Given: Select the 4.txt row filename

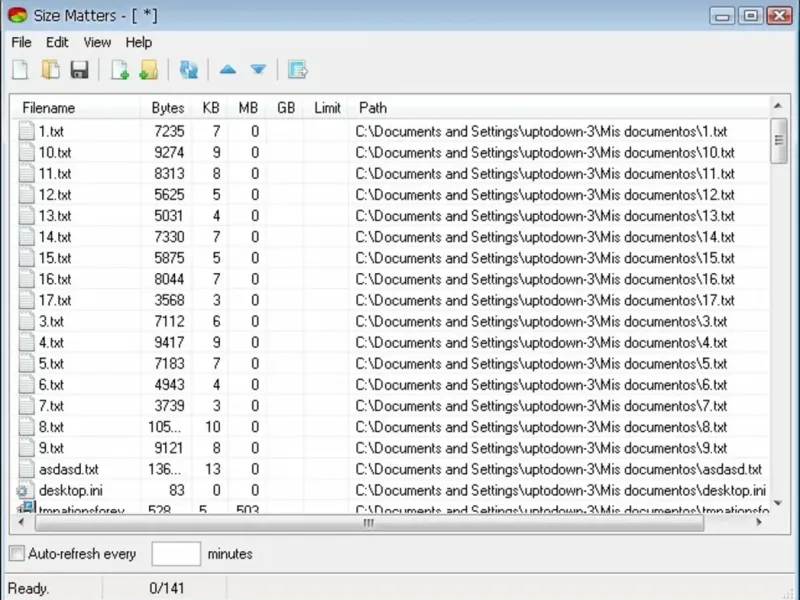Looking at the screenshot, I should tap(51, 343).
